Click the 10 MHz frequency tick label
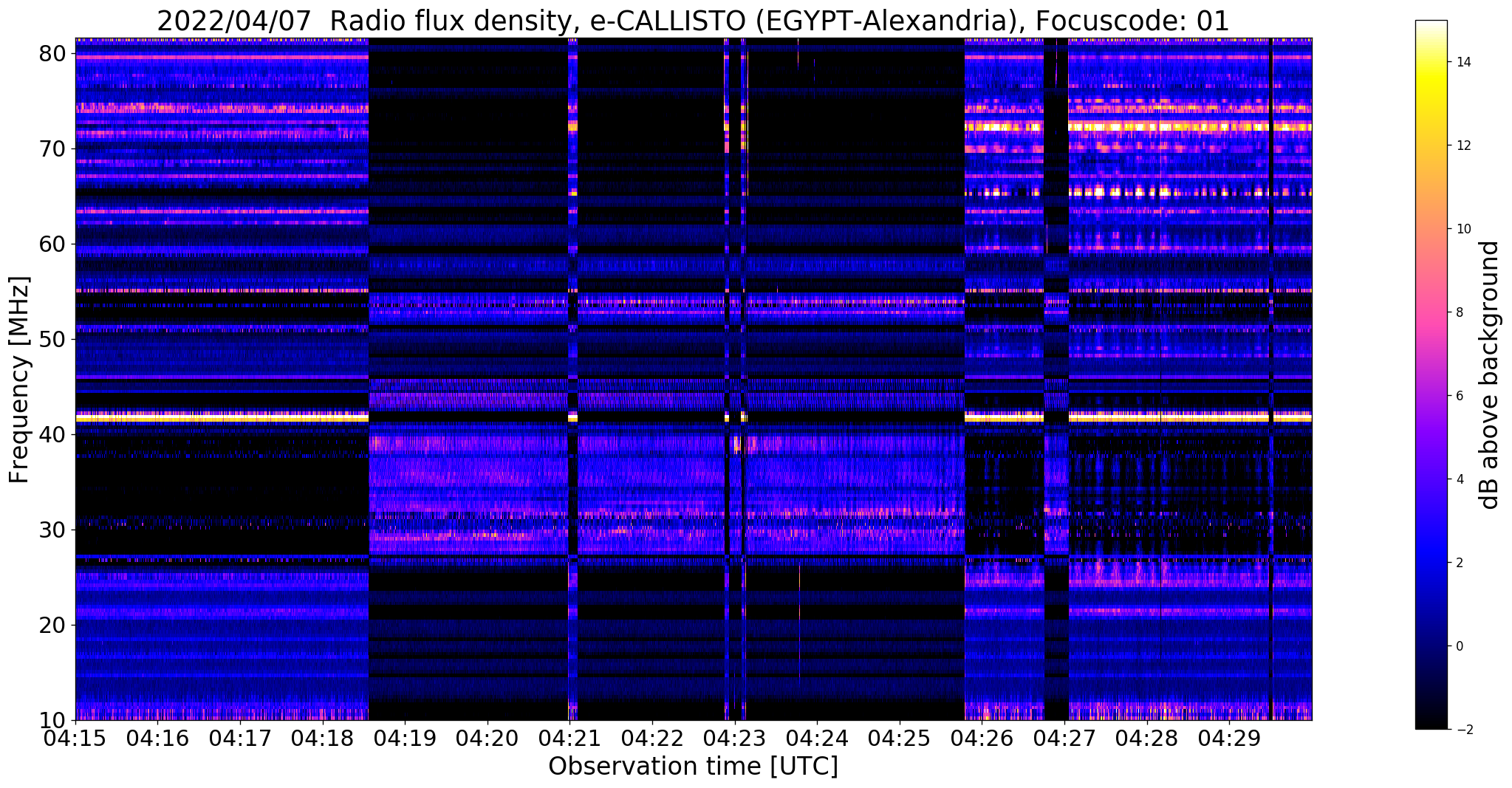The height and width of the screenshot is (788, 1512). 53,720
